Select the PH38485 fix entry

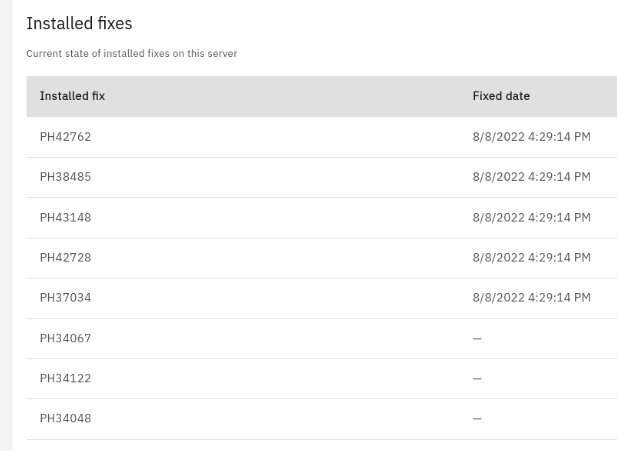coord(65,177)
